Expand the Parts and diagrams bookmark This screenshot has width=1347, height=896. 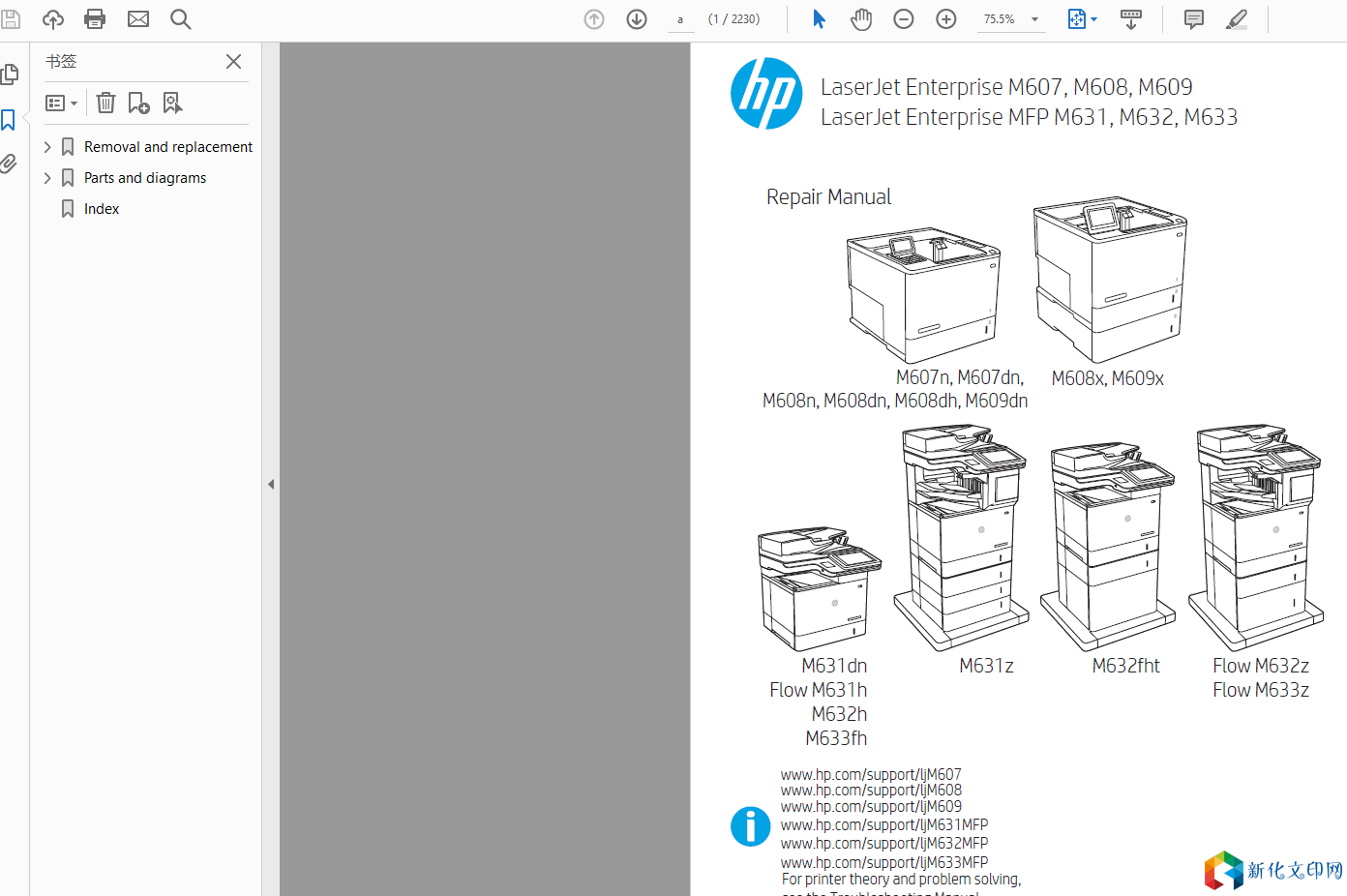coord(47,178)
